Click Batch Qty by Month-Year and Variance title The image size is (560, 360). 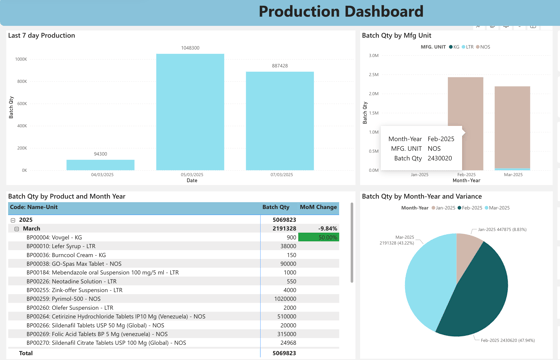pos(422,196)
